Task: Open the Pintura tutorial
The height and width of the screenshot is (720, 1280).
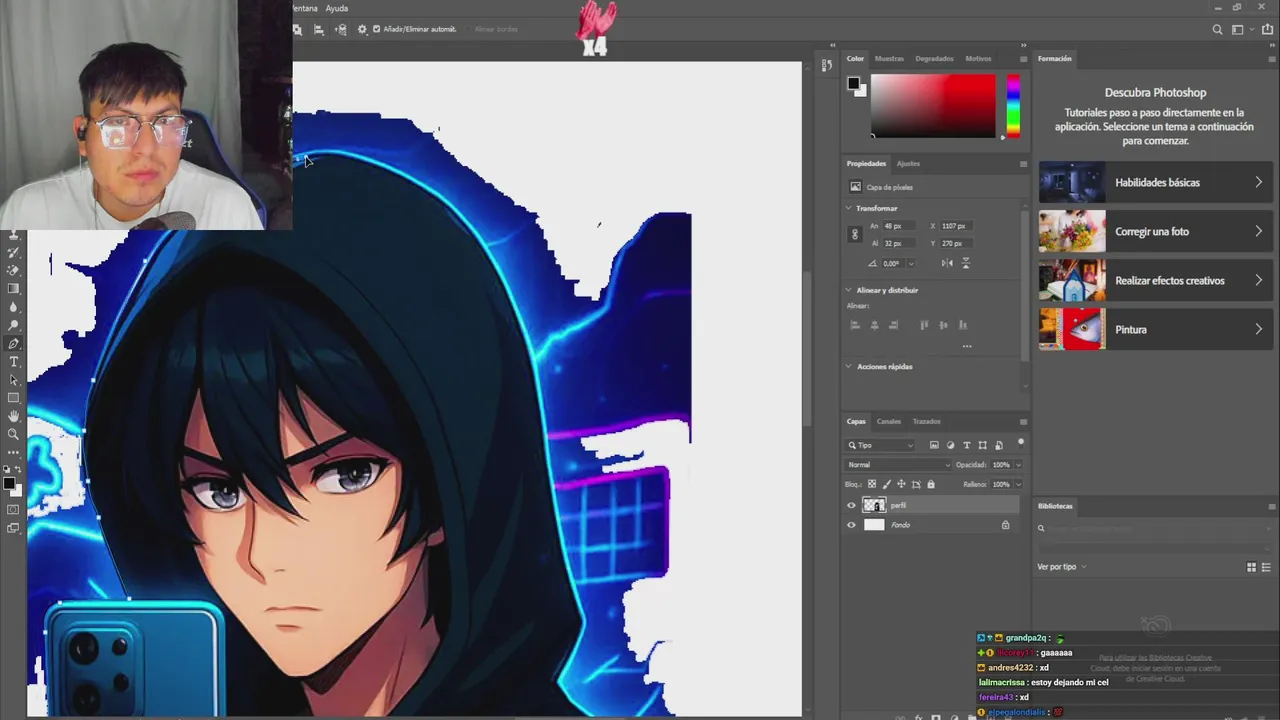Action: click(1155, 330)
